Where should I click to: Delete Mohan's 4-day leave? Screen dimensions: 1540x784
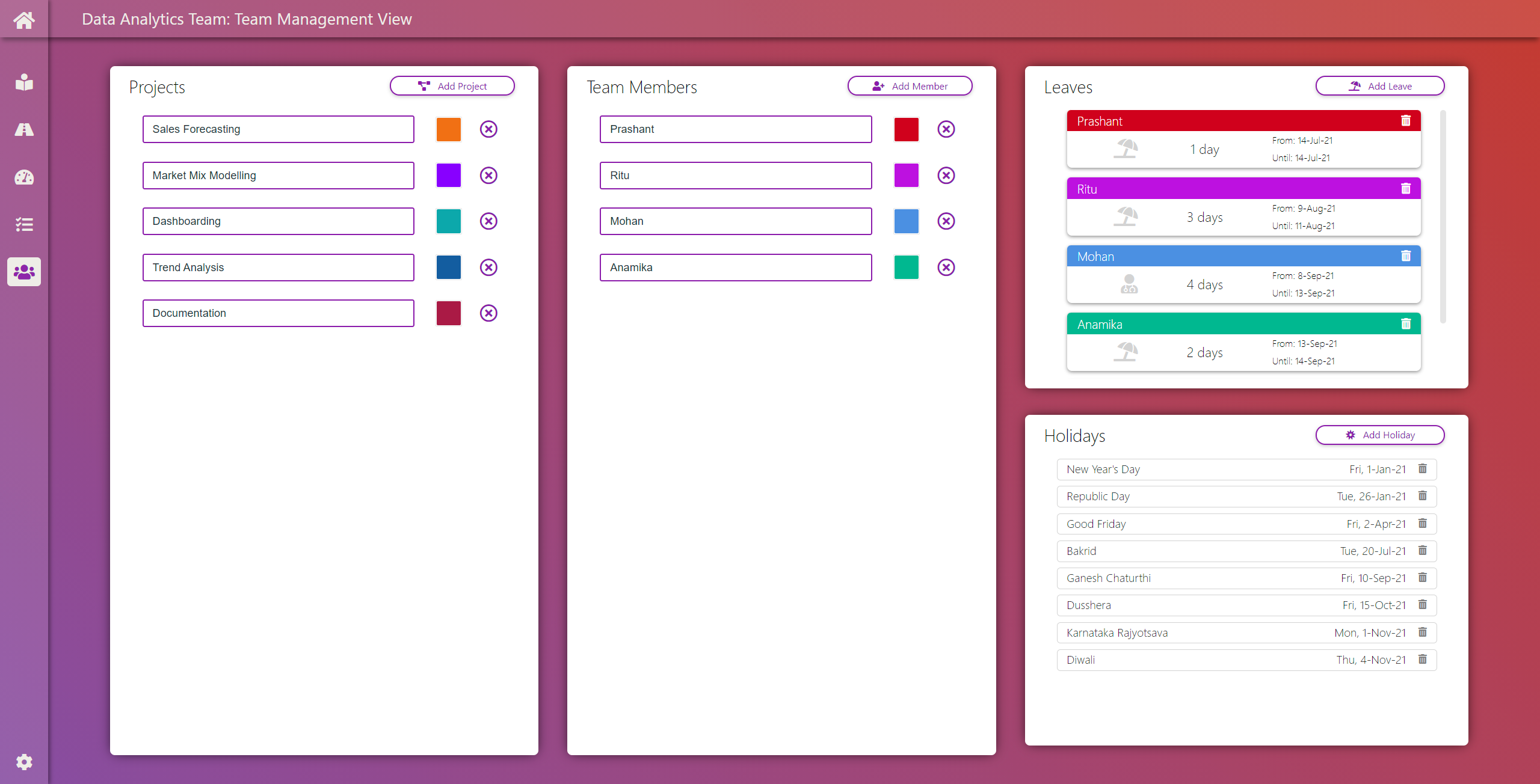point(1406,256)
